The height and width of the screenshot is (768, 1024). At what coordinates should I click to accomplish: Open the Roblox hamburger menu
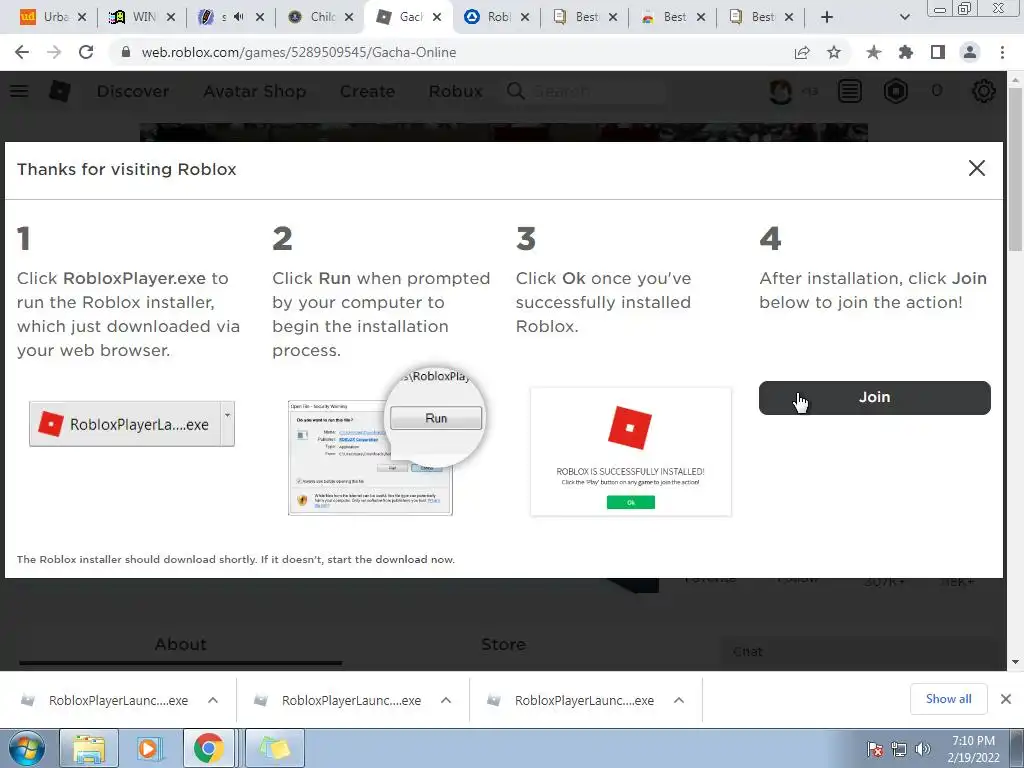pos(19,91)
